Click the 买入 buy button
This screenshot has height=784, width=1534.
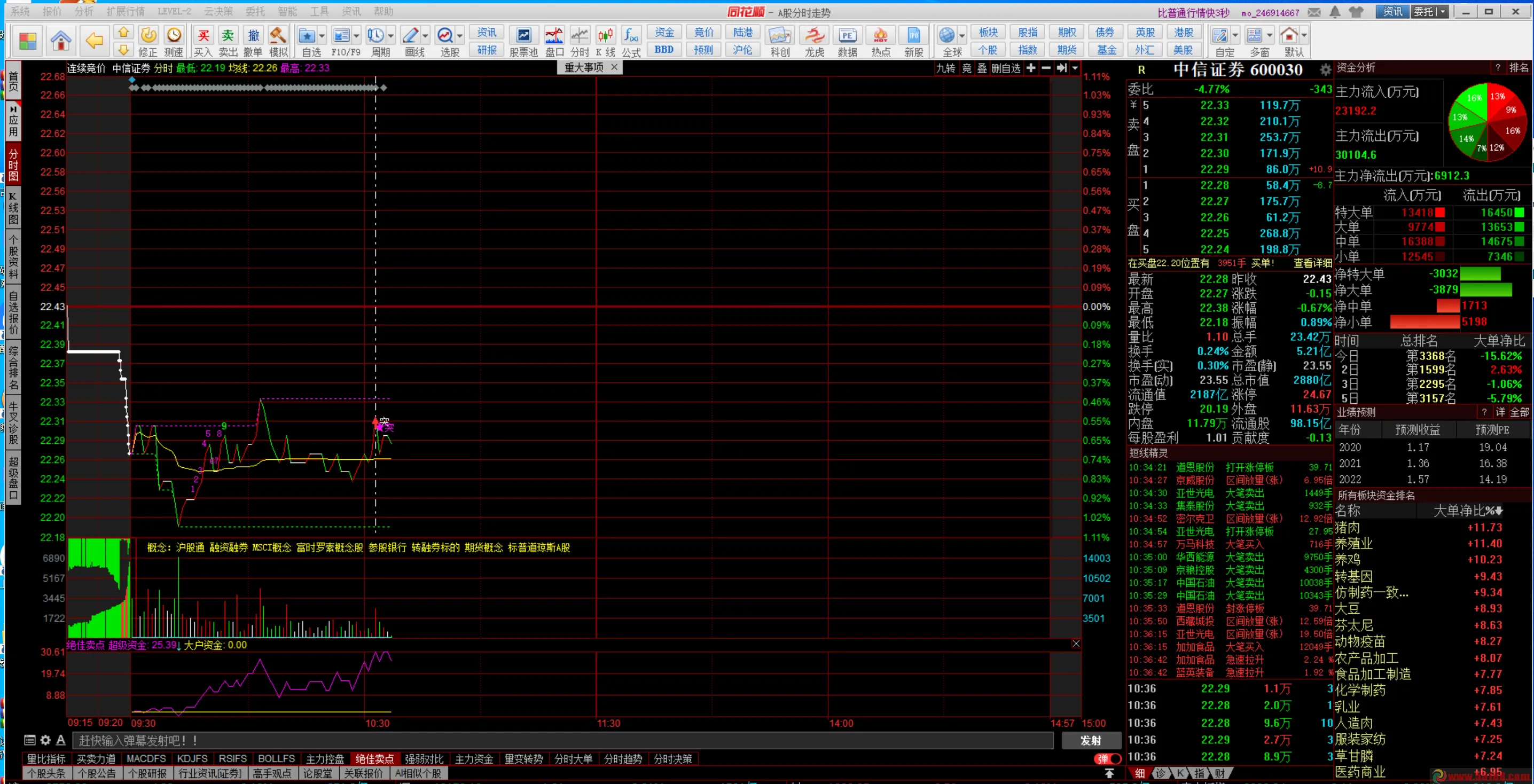[x=203, y=41]
